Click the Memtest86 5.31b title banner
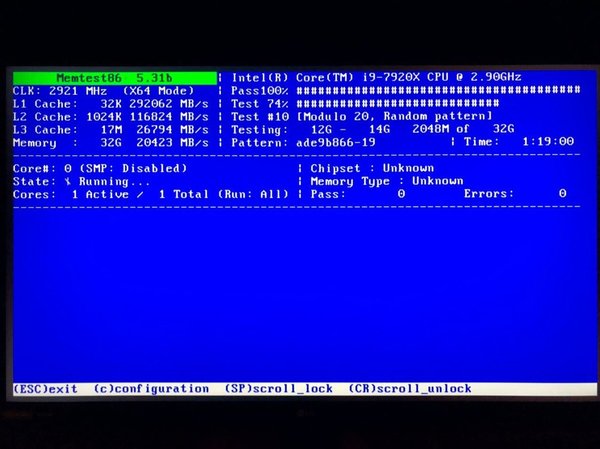This screenshot has width=600, height=449. (x=115, y=78)
